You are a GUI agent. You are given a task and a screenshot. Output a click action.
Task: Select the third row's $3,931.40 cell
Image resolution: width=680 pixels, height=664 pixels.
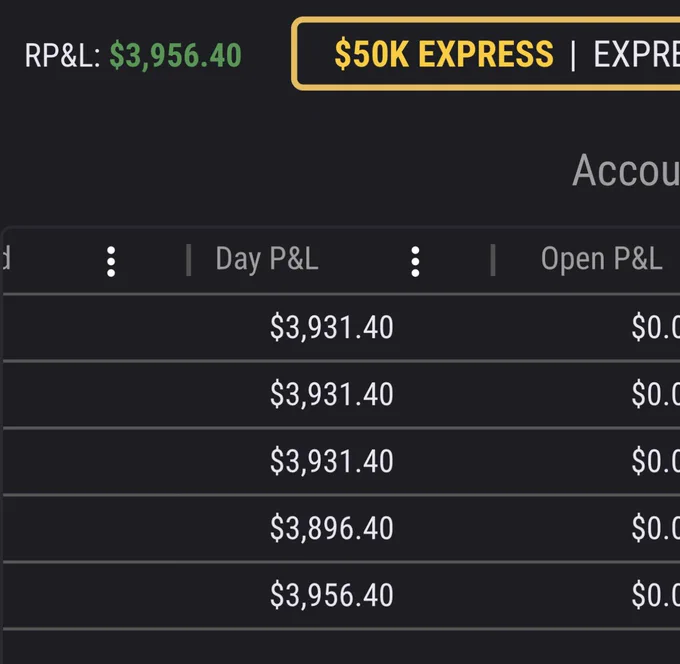[x=332, y=461]
